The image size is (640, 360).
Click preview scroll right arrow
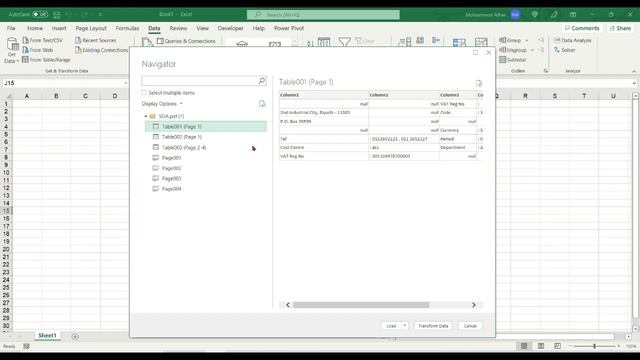coord(474,305)
